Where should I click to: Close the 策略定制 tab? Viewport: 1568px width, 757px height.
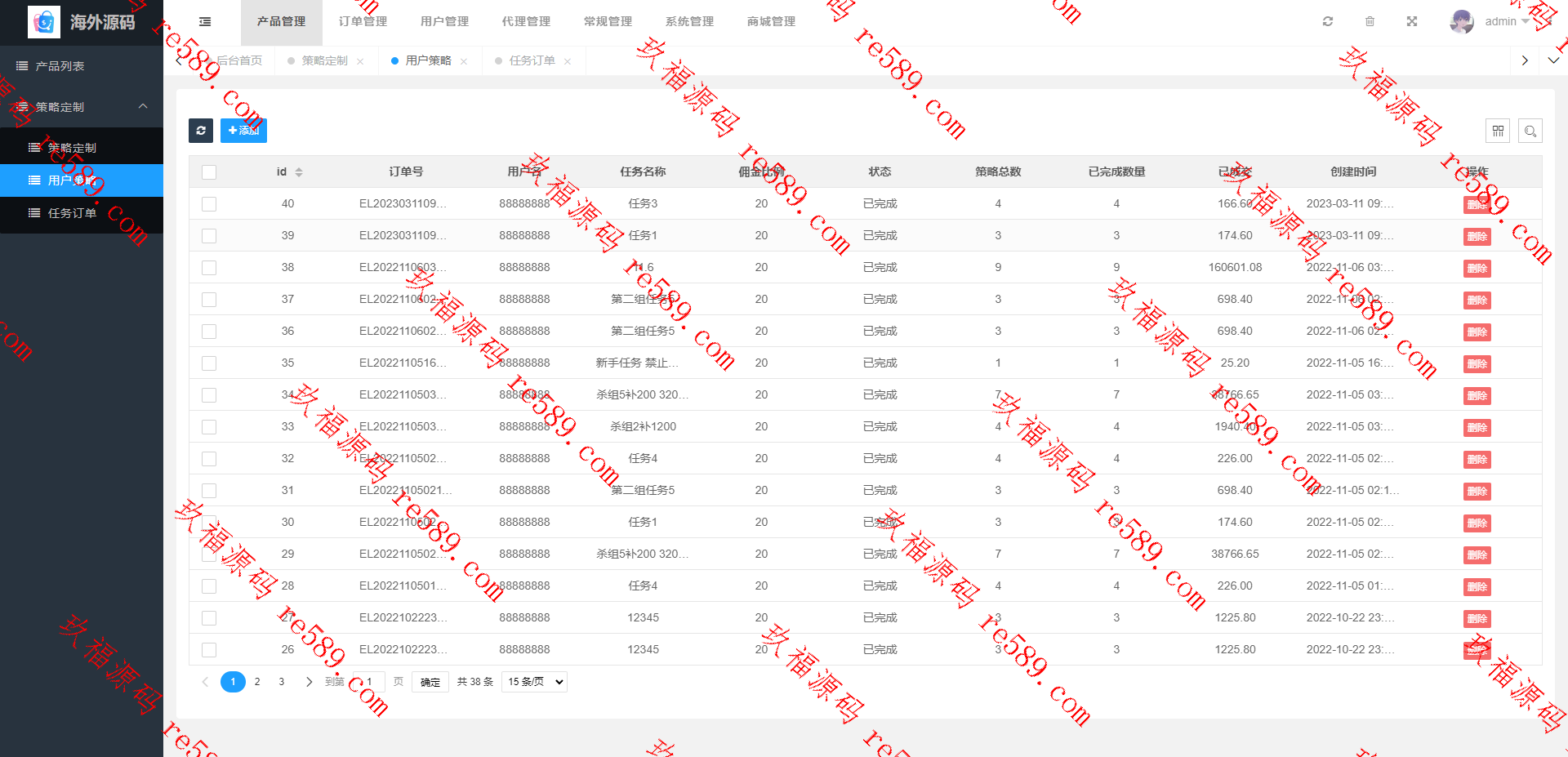(x=360, y=61)
